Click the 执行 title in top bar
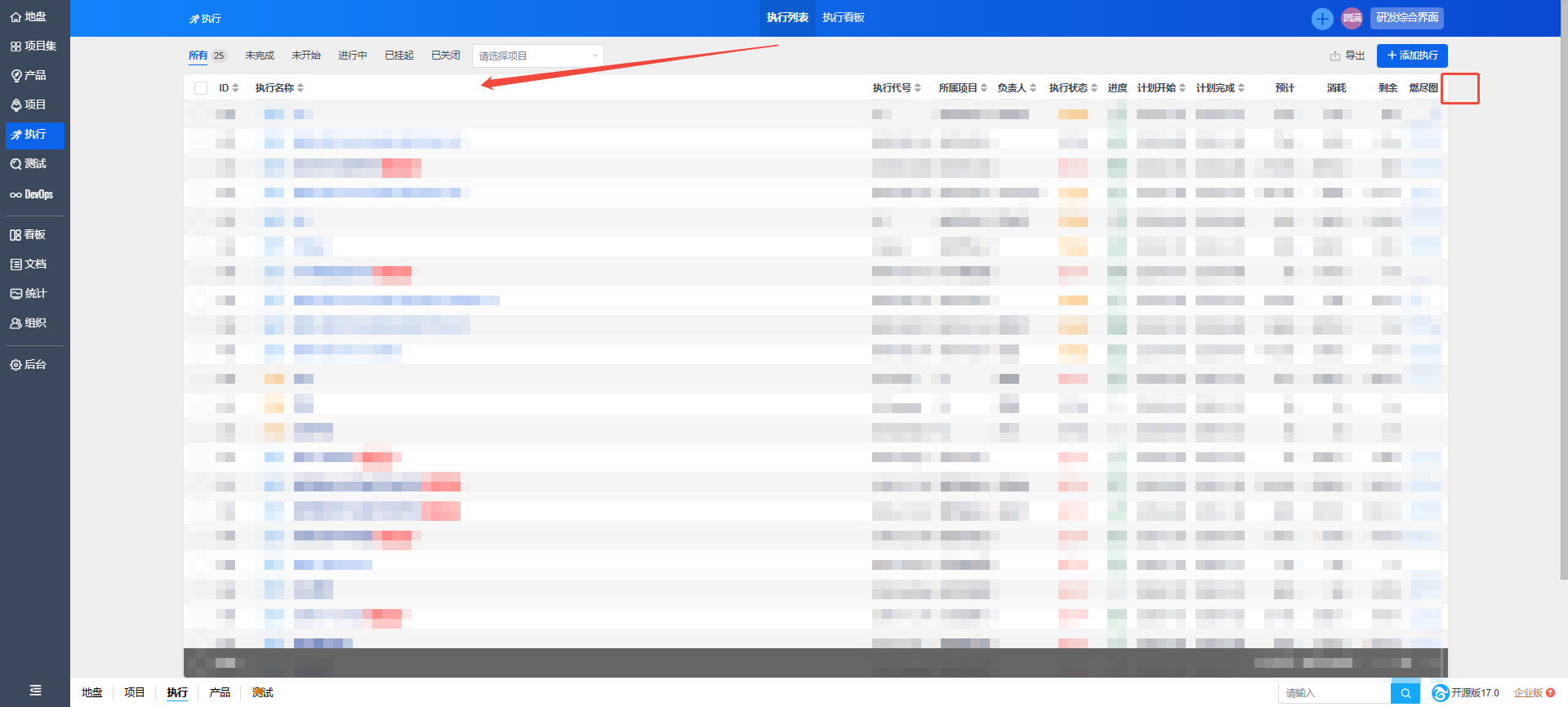 coord(205,19)
